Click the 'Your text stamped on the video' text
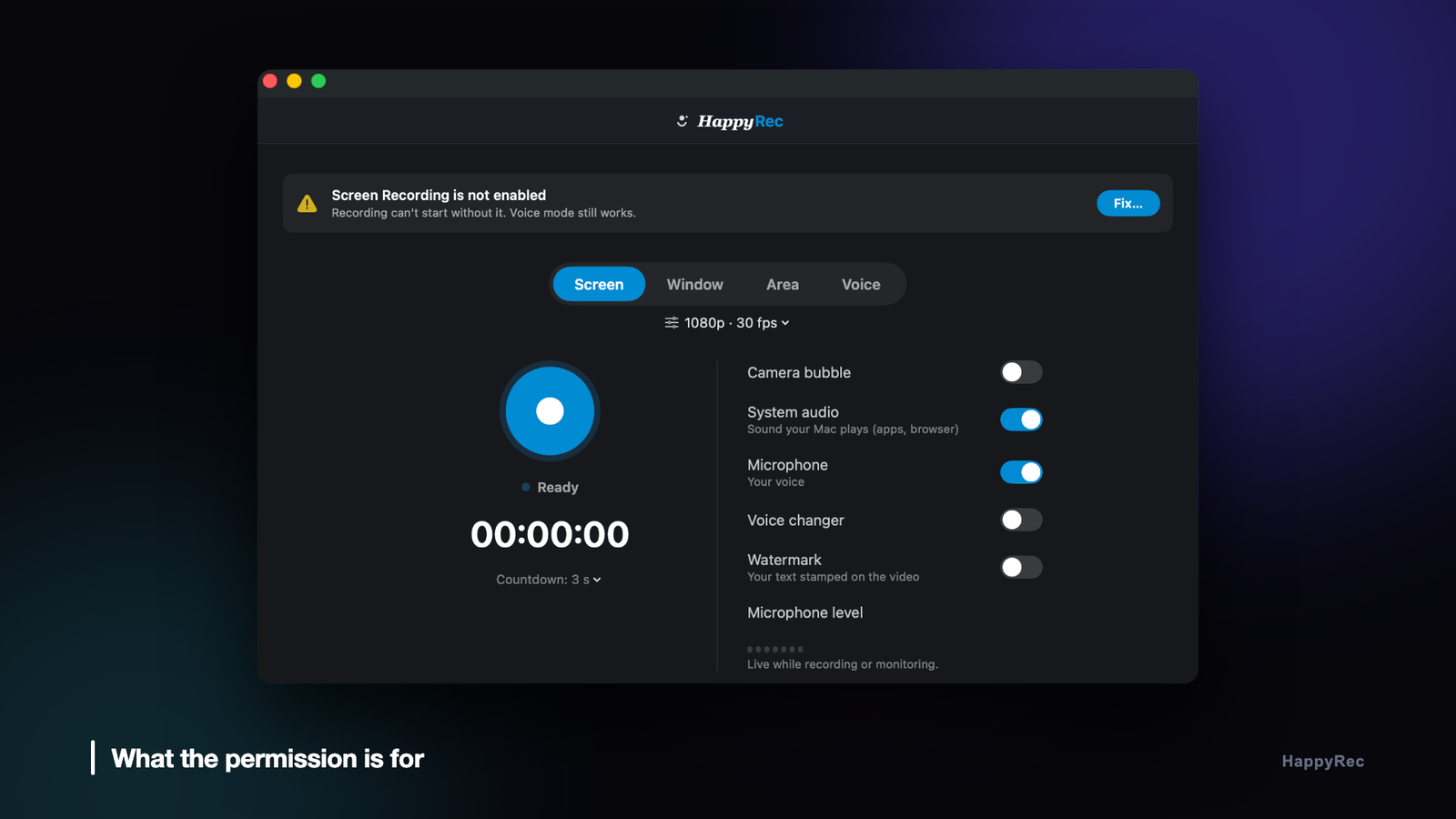Screen dimensions: 1456x819 pos(833,577)
